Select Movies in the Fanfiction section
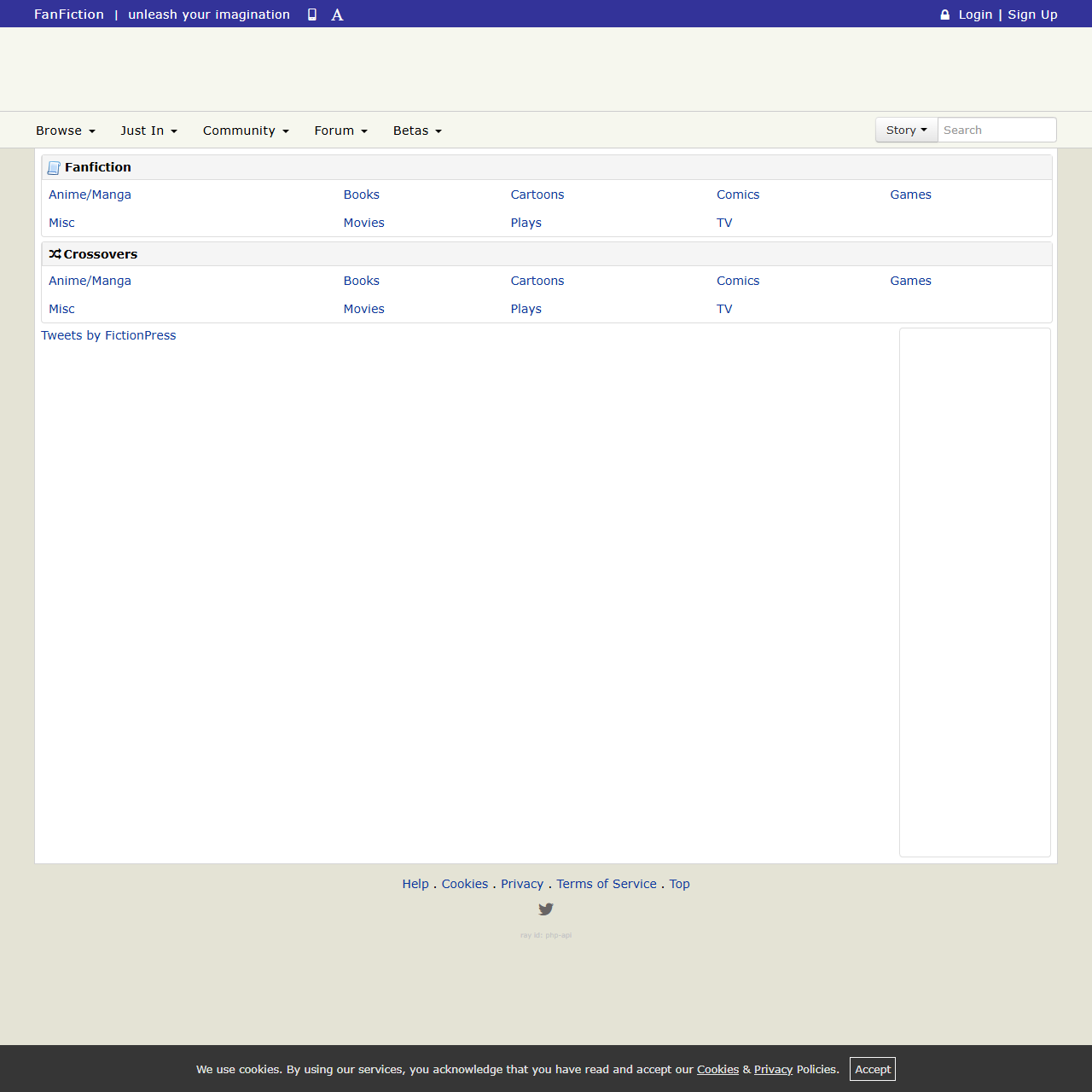Screen dimensions: 1092x1092 [x=363, y=223]
